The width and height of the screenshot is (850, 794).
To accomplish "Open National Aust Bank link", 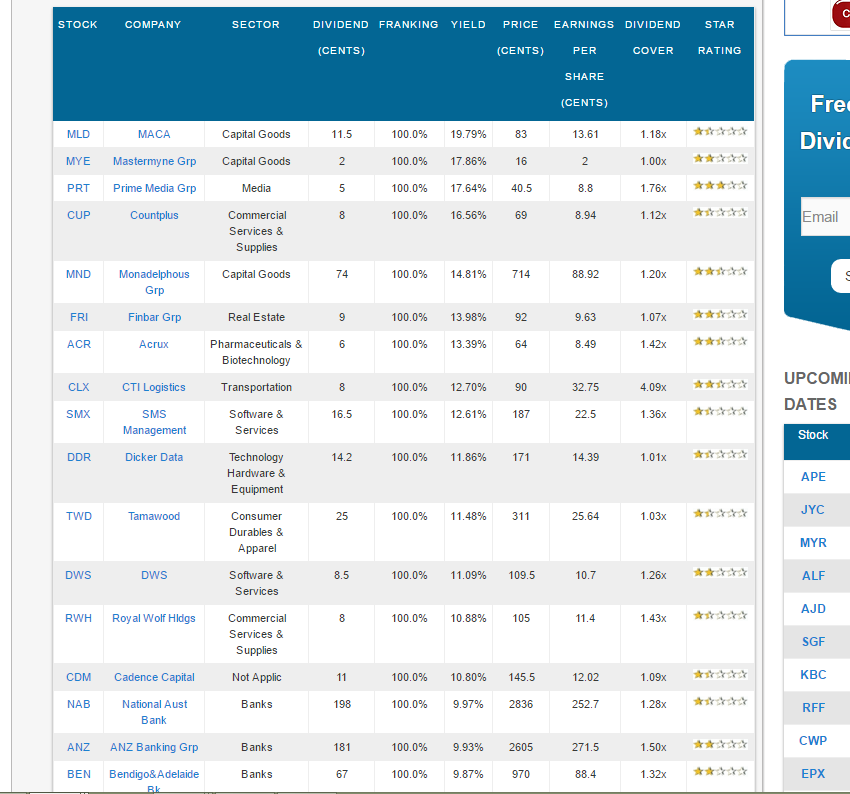I will tap(154, 712).
